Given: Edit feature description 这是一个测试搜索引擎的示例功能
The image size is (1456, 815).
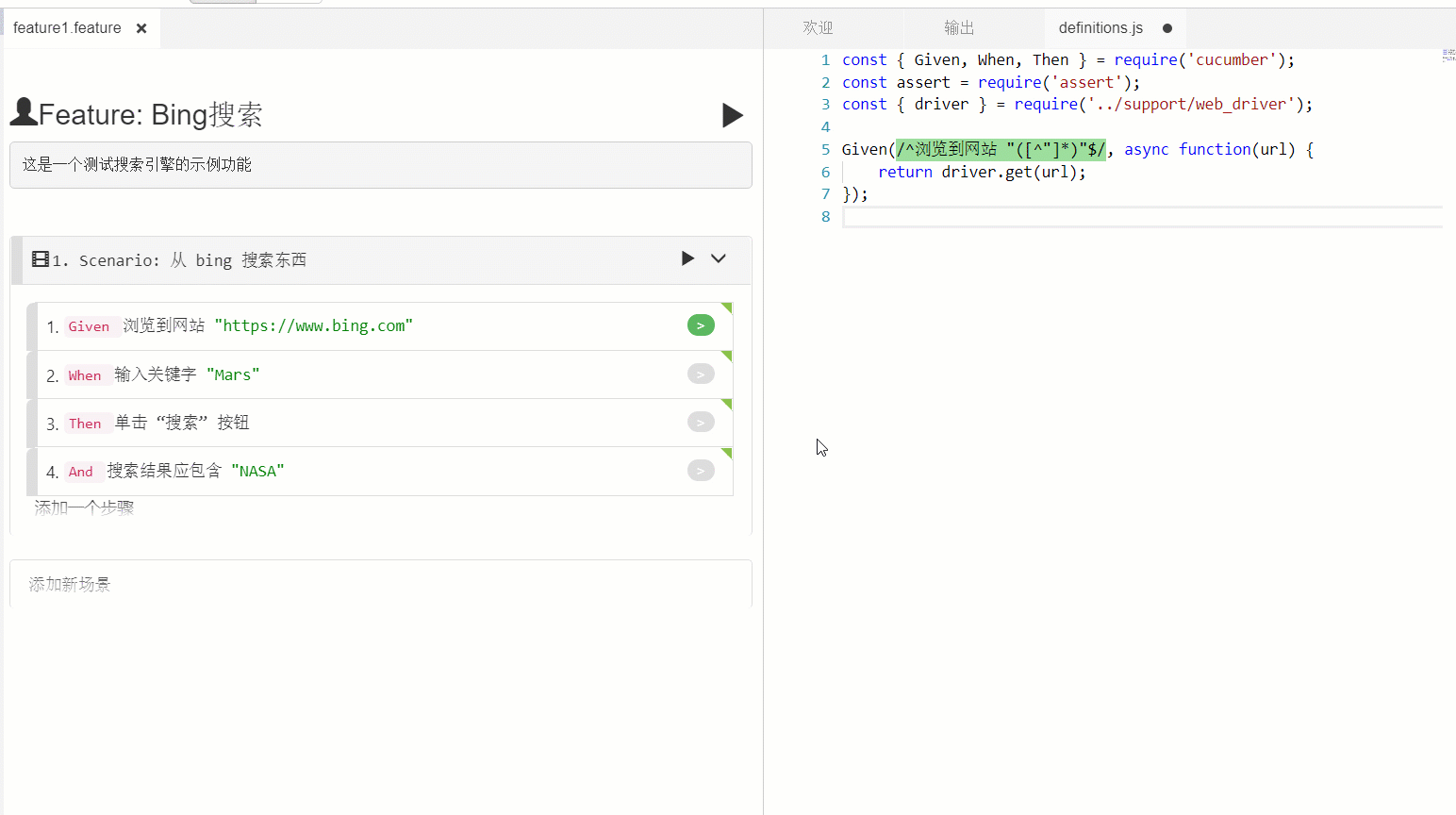Looking at the screenshot, I should click(x=381, y=165).
